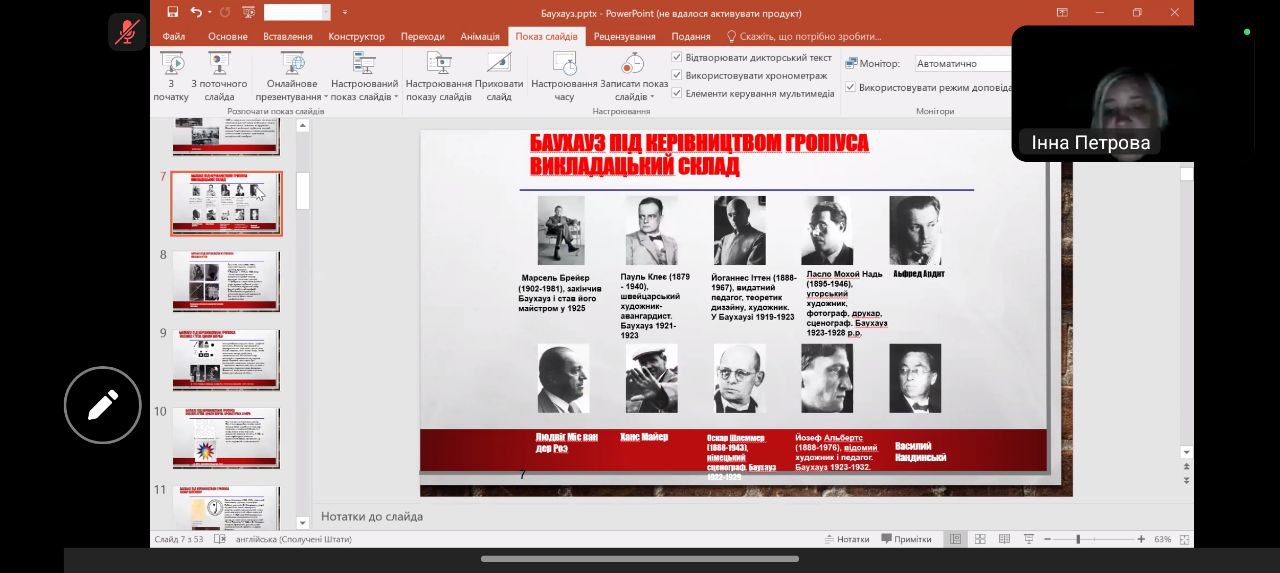This screenshot has height=573, width=1280.
Task: Switch to Slide Sorter view in status bar
Action: coord(980,539)
